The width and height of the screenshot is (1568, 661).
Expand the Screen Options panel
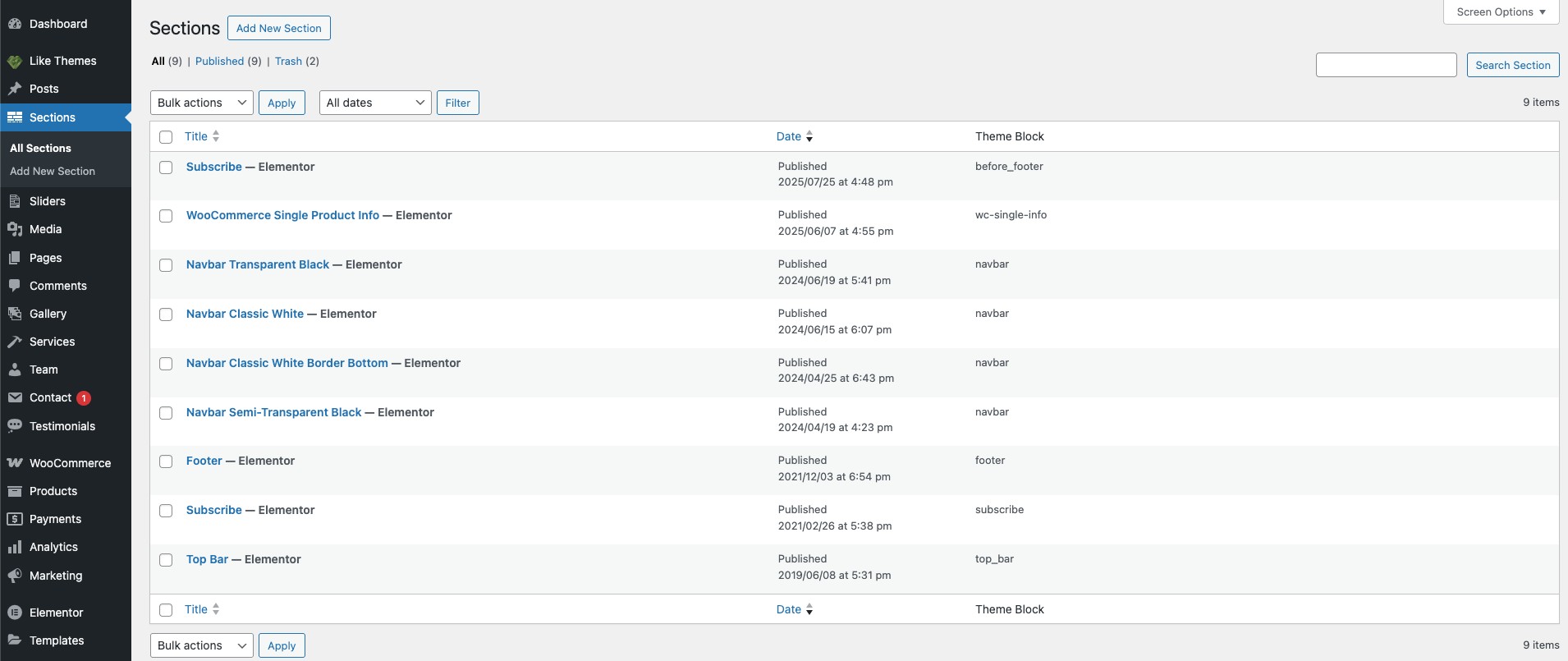(x=1501, y=12)
